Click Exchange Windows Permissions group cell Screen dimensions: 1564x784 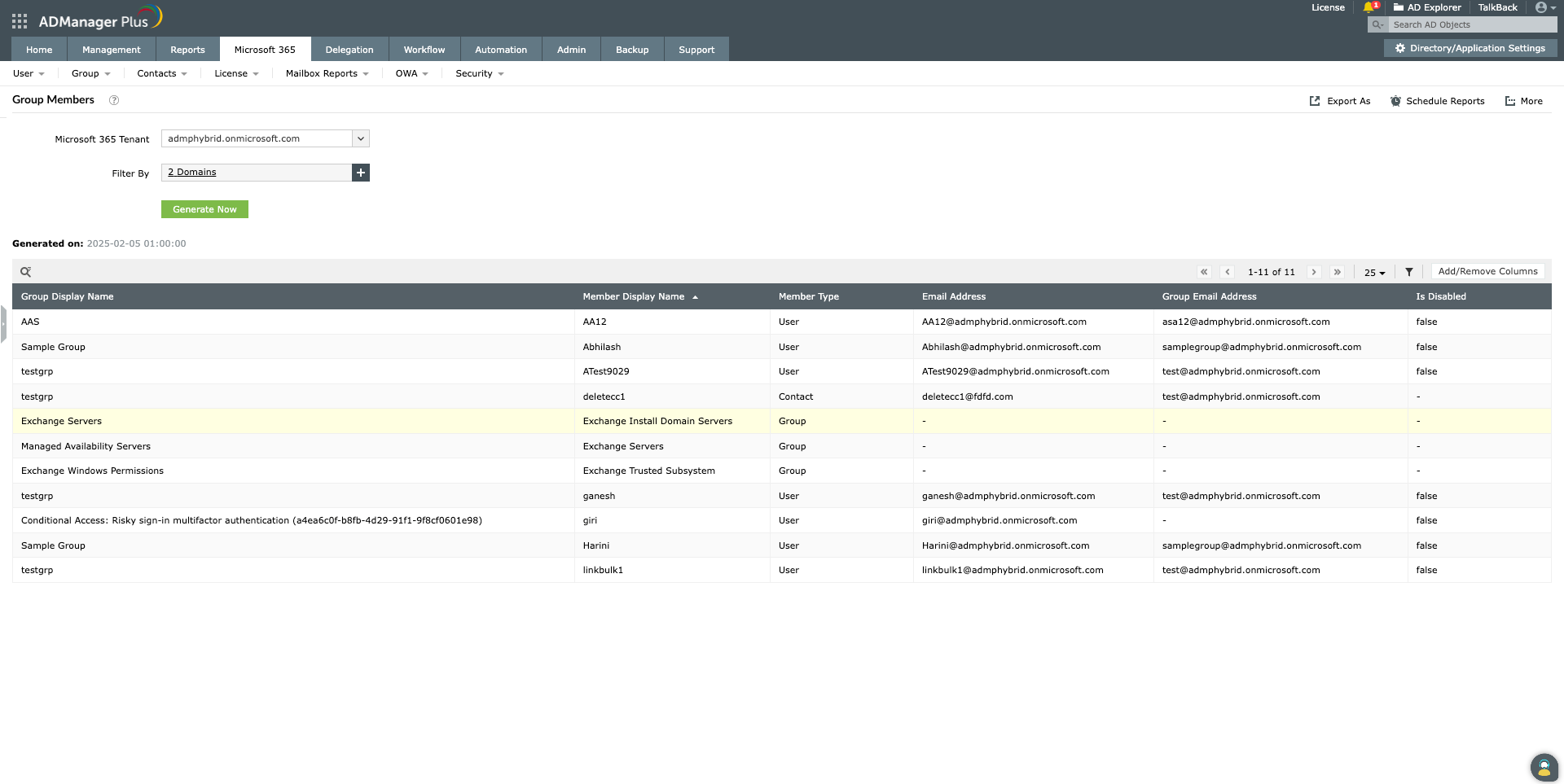click(x=293, y=471)
